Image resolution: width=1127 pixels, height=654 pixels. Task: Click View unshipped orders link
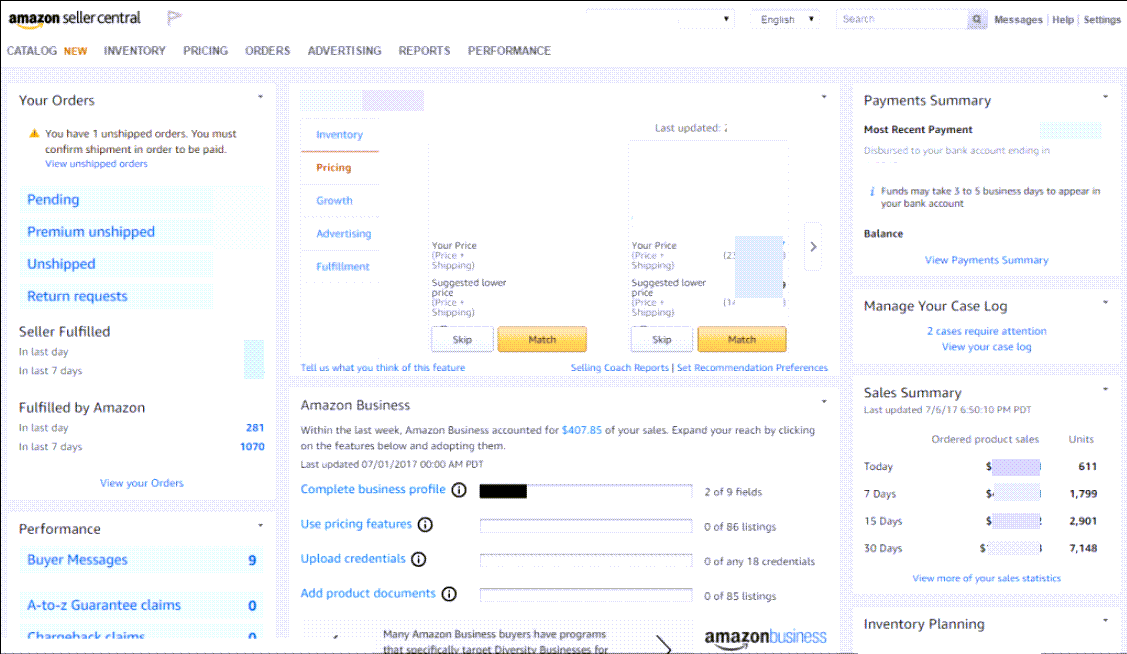(96, 164)
